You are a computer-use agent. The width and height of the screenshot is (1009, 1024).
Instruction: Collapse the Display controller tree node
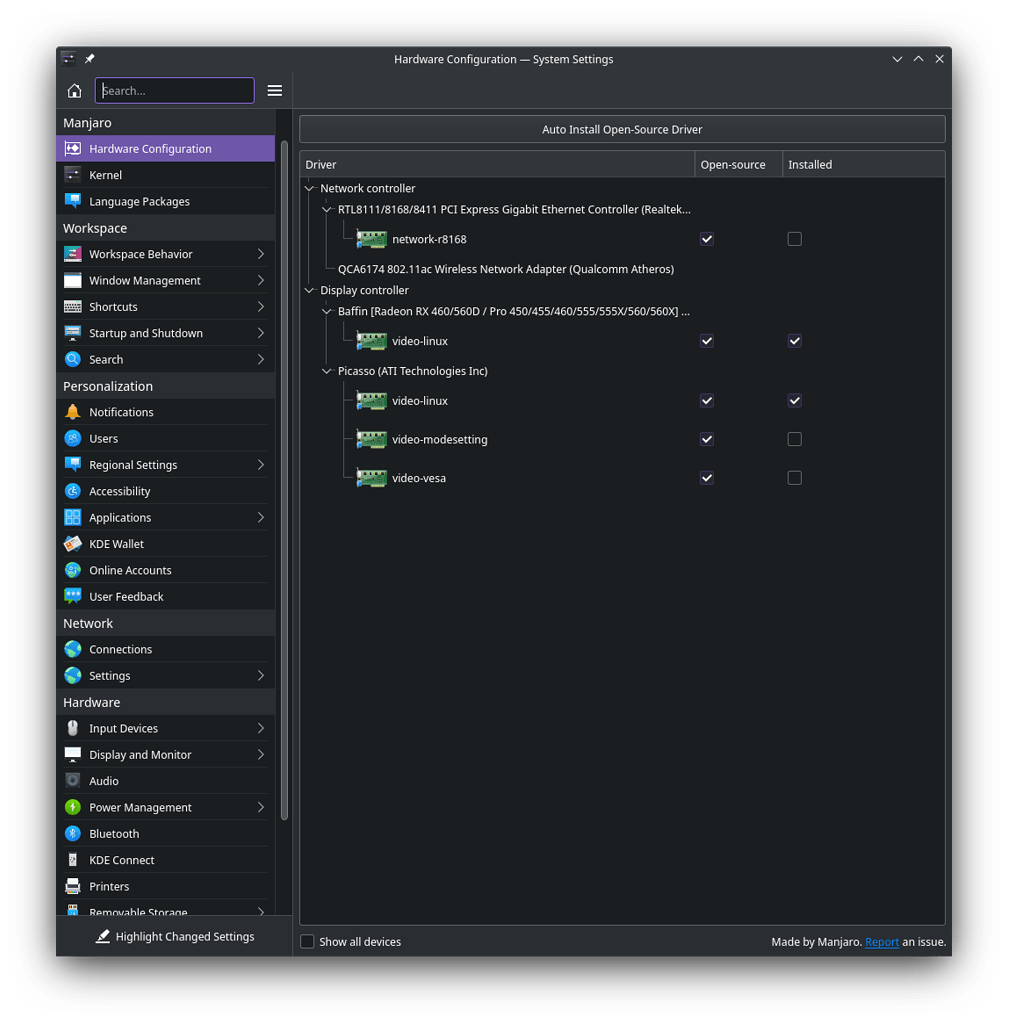pyautogui.click(x=309, y=290)
